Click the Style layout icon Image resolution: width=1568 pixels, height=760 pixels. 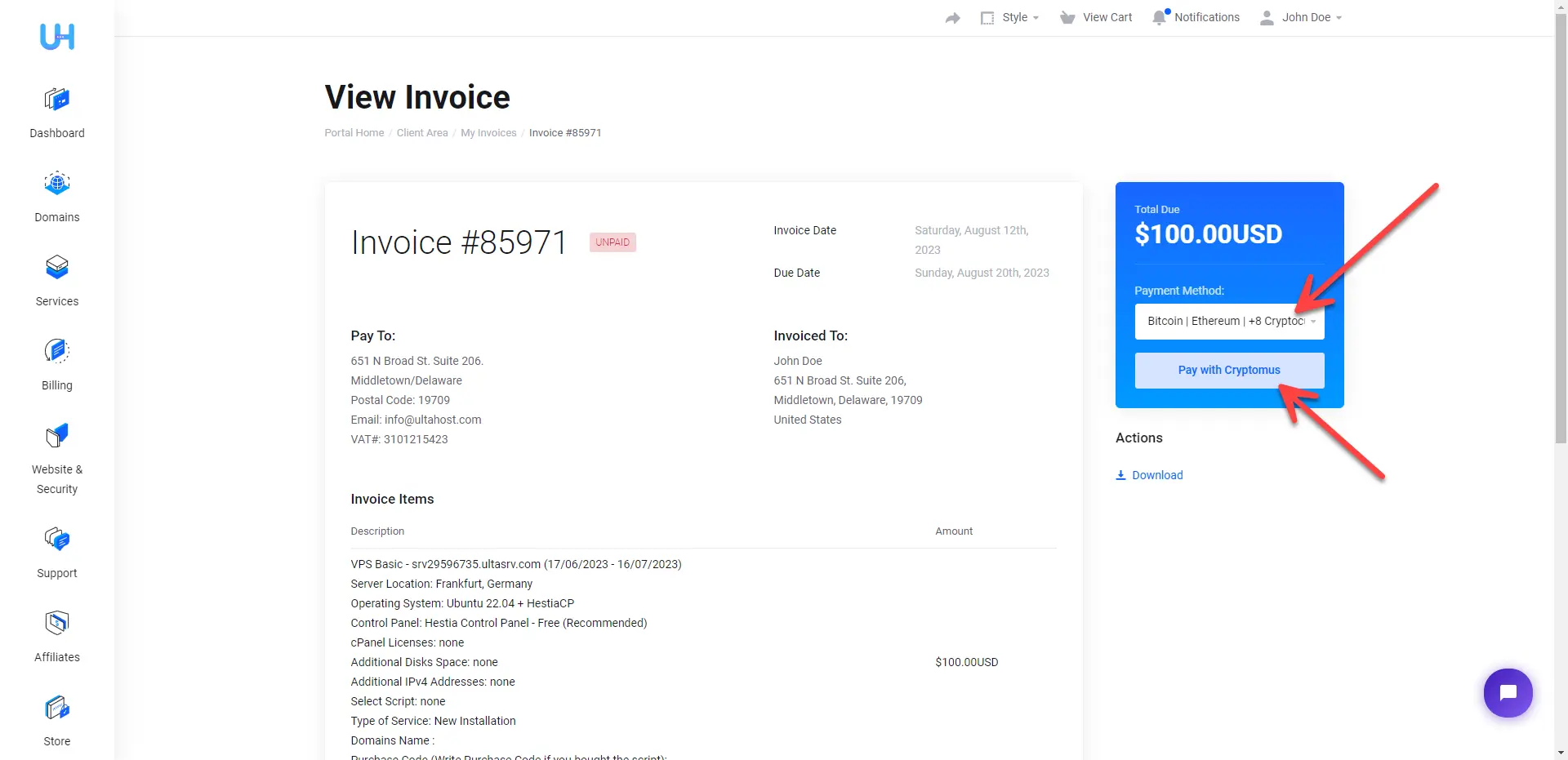point(987,18)
